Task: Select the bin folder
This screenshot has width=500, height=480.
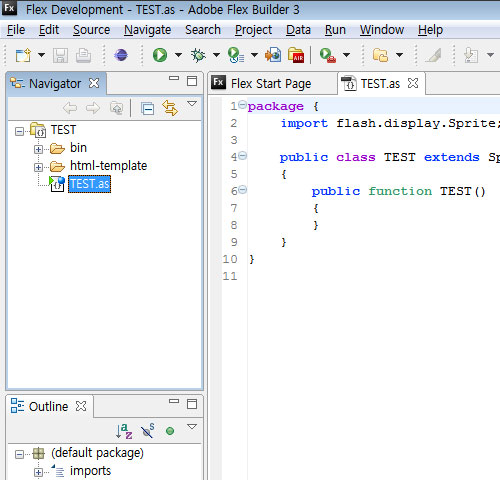Action: click(78, 148)
